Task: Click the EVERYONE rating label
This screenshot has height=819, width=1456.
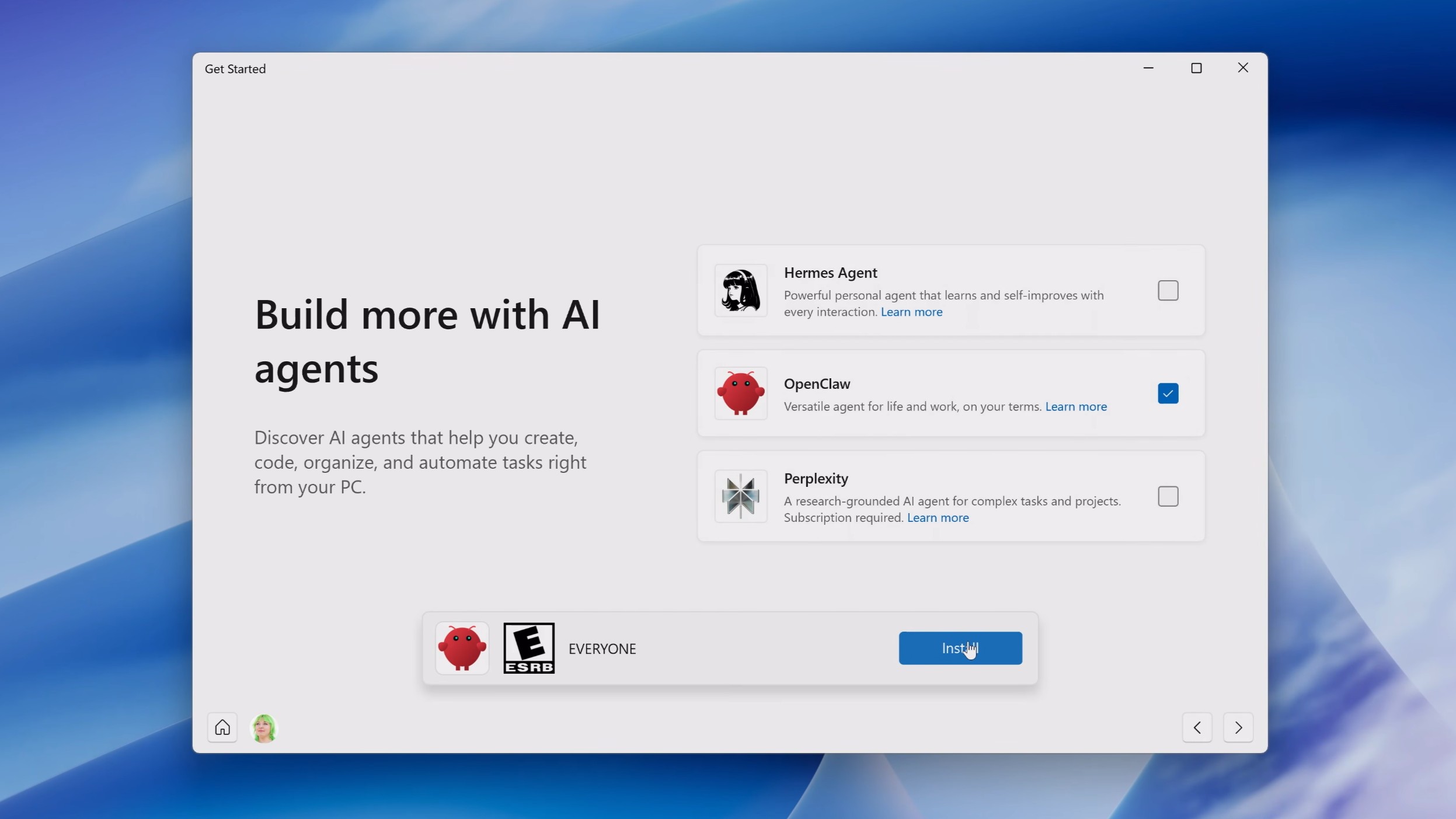Action: click(x=602, y=649)
